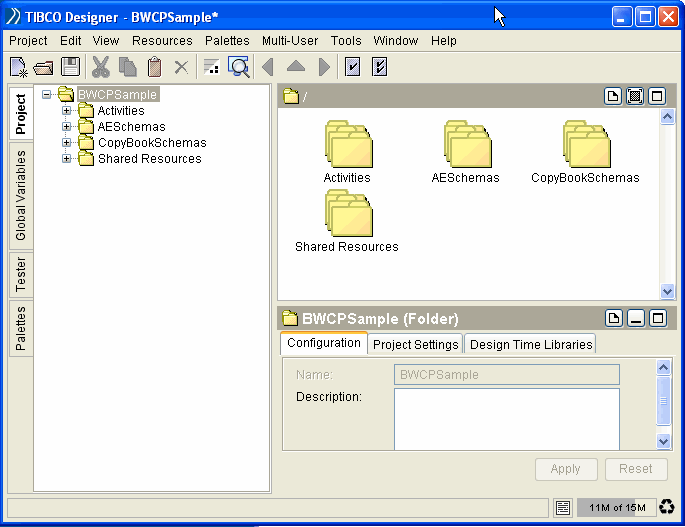Click the Delete X toolbar icon
685x527 pixels.
[x=181, y=67]
